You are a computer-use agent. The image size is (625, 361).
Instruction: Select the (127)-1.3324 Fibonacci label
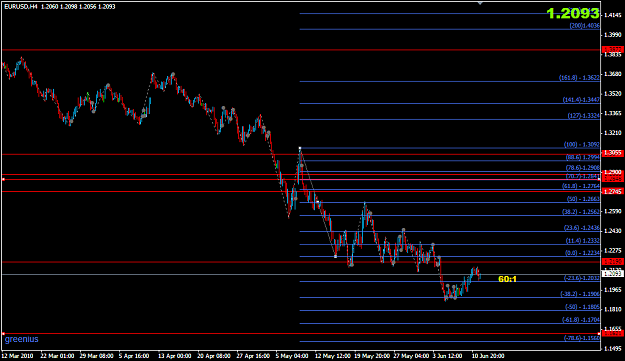click(x=584, y=116)
